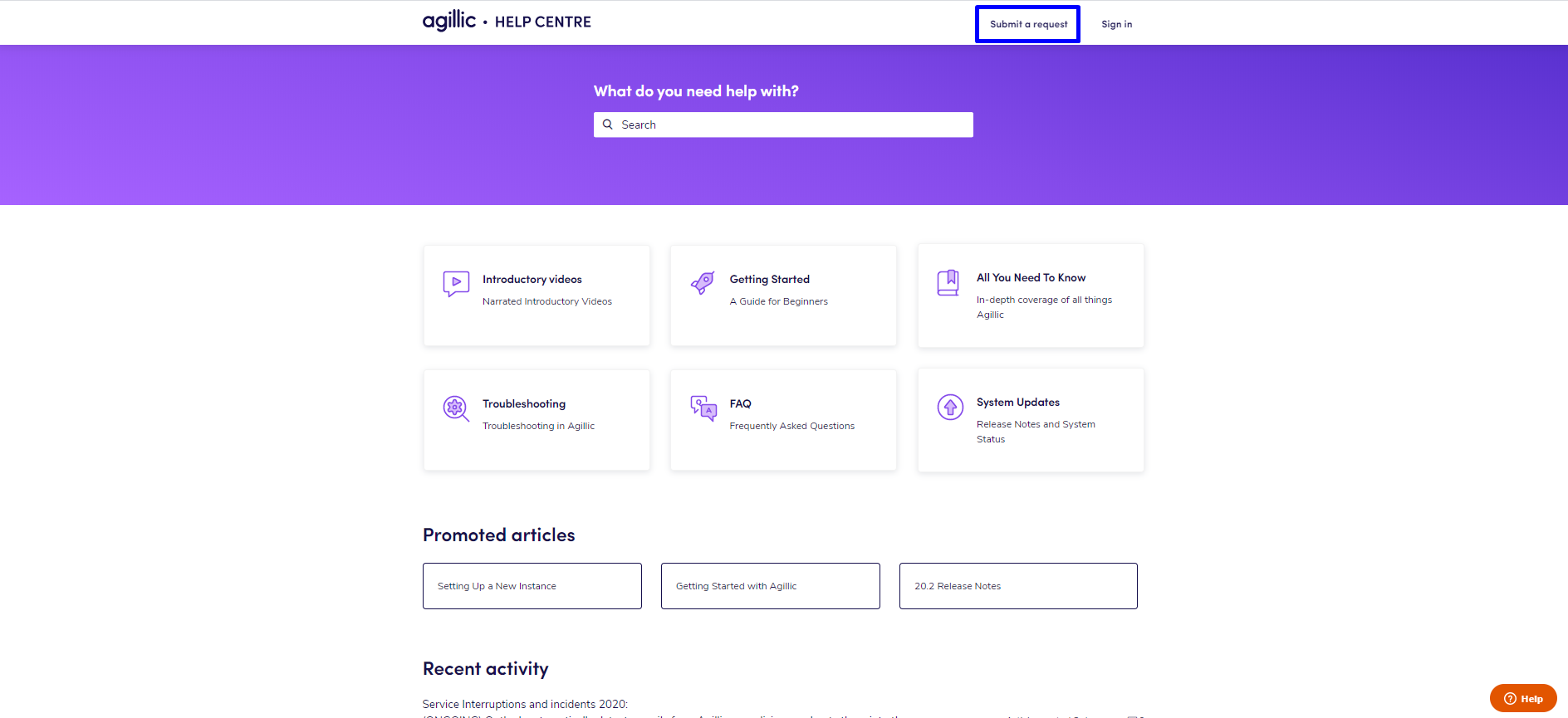Click the Agillic logo

pos(449,21)
